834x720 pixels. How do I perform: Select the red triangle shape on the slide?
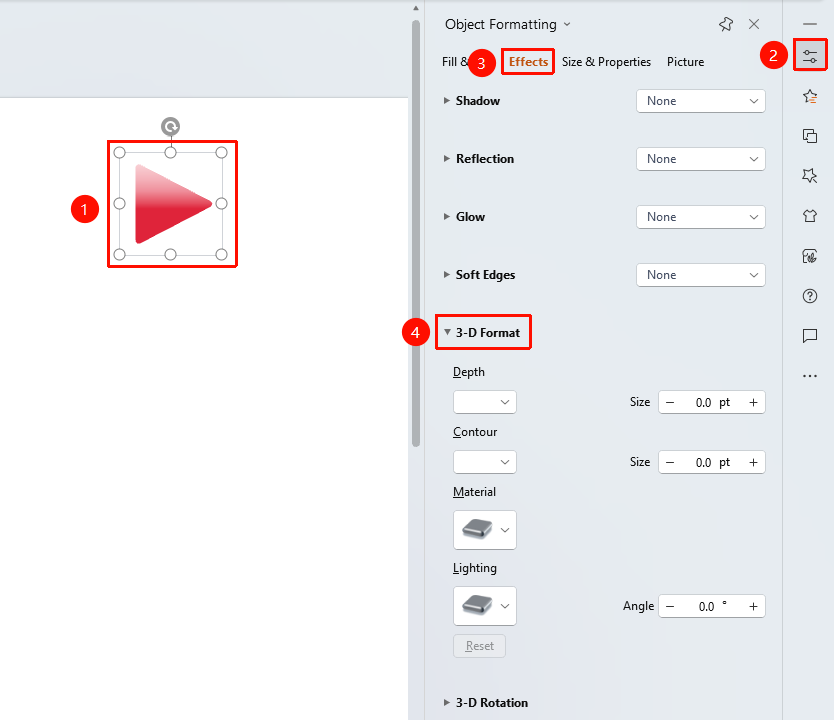click(173, 204)
